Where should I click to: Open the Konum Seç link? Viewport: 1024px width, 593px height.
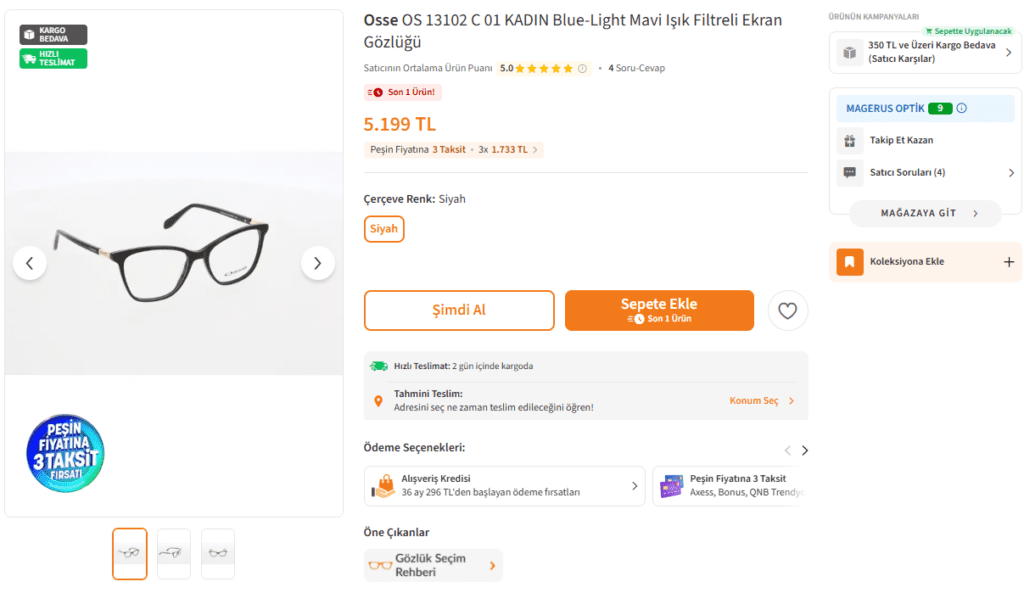[761, 401]
